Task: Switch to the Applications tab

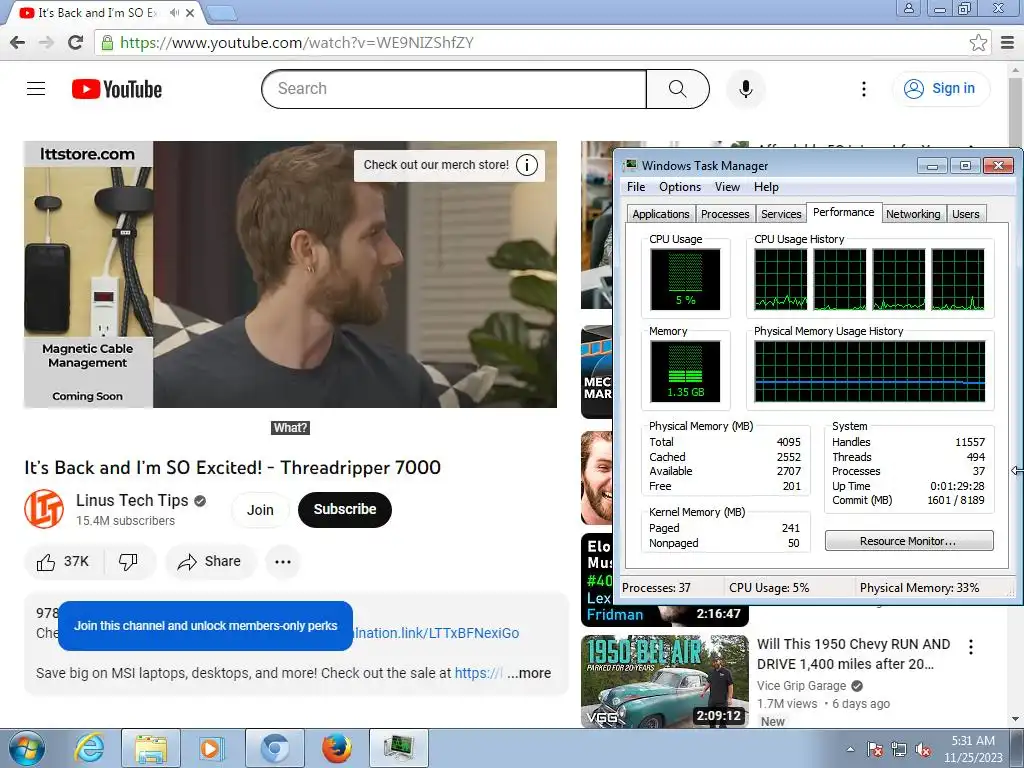Action: (660, 214)
